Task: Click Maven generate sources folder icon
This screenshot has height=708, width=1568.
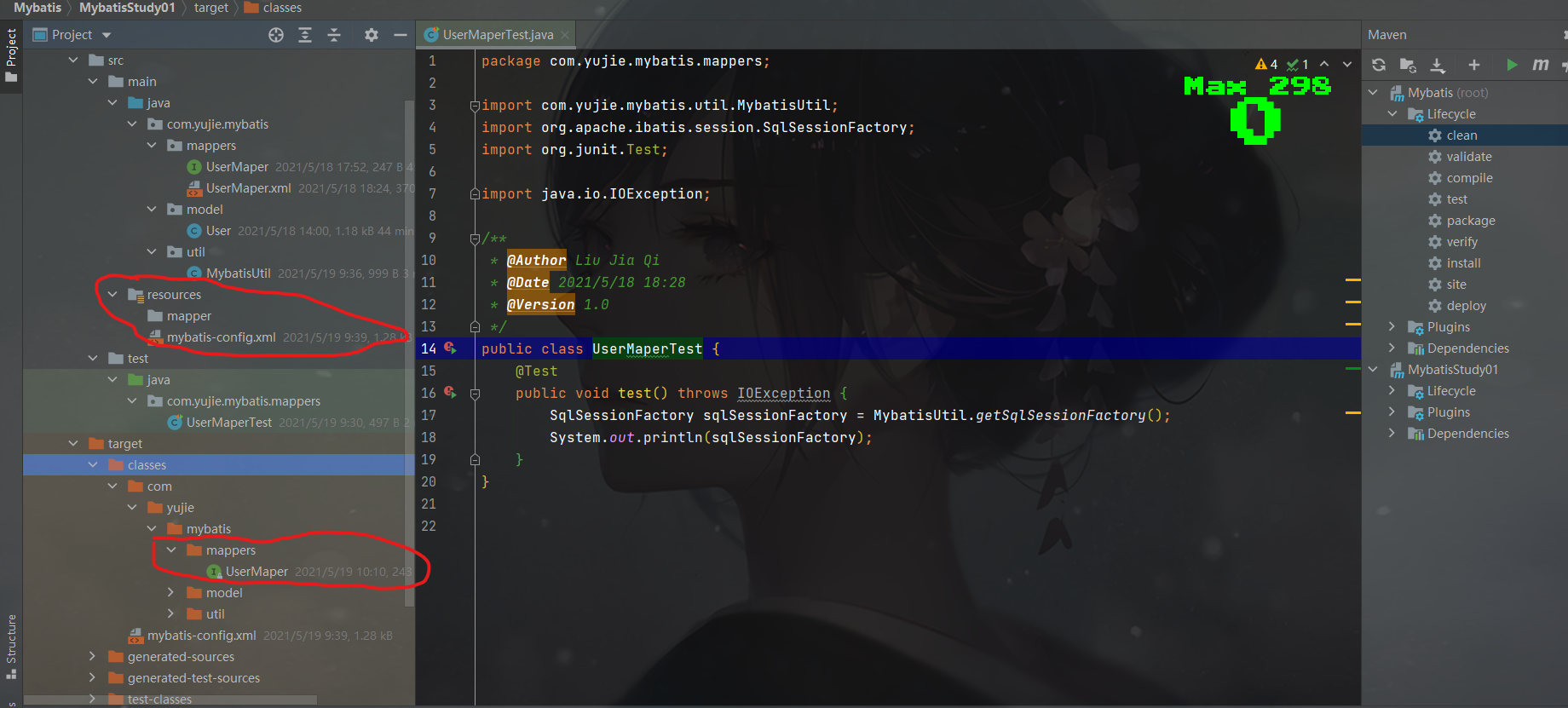Action: (1408, 65)
